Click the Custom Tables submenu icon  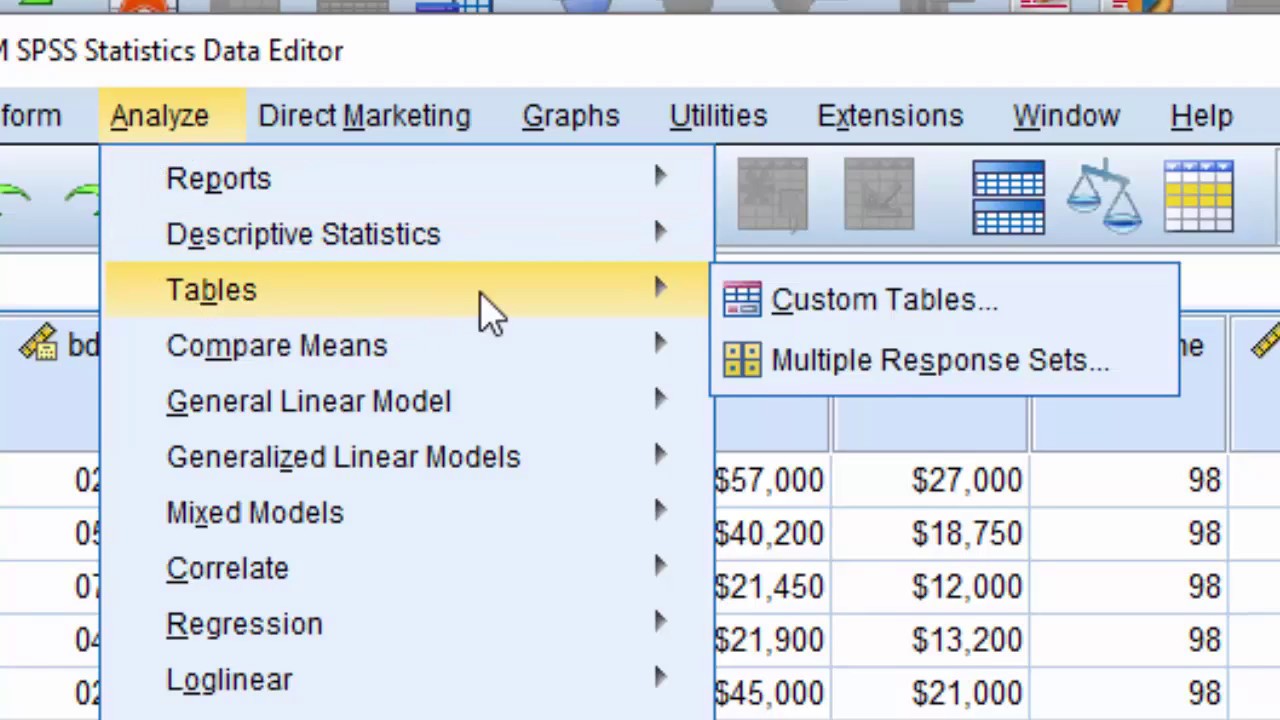click(x=742, y=300)
